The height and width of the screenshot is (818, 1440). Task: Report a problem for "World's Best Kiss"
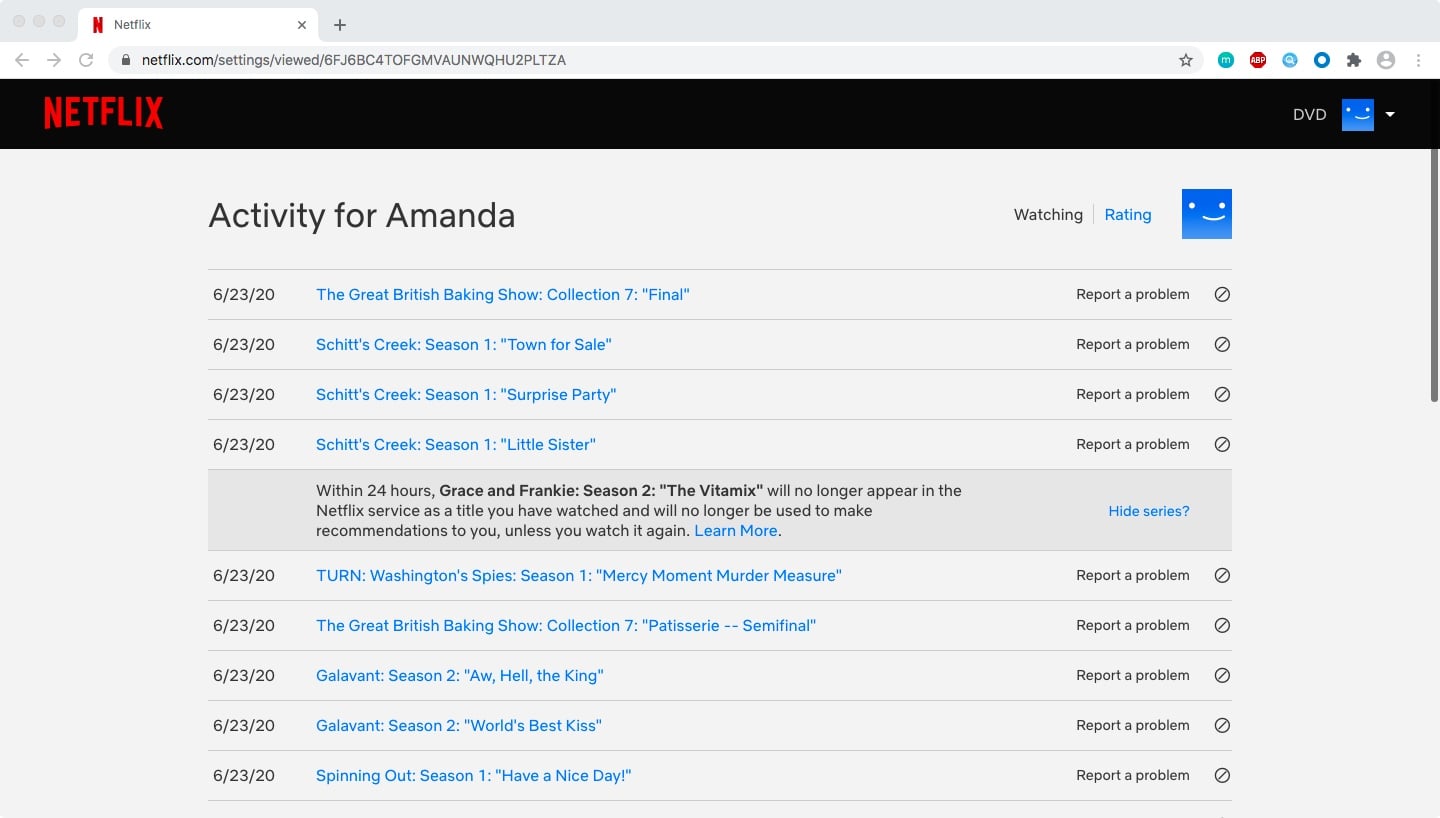[1133, 726]
